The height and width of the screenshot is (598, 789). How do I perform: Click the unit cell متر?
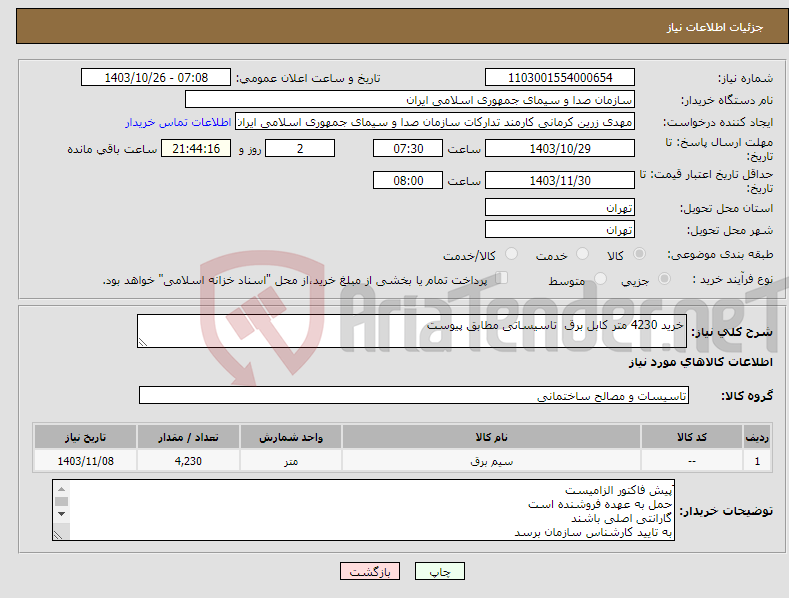291,461
